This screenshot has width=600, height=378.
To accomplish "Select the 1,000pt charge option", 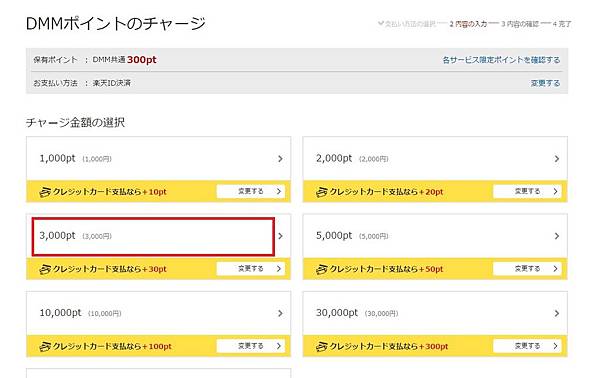I will (x=158, y=159).
